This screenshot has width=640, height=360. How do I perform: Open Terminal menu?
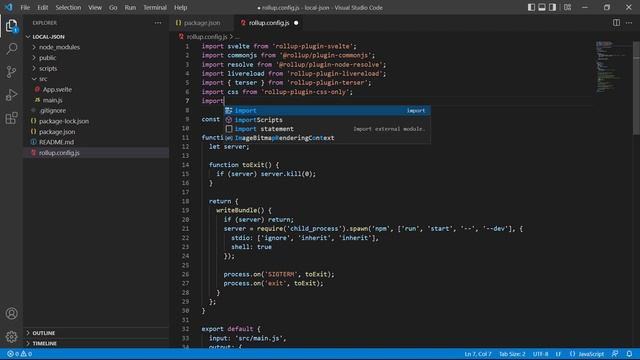point(155,7)
